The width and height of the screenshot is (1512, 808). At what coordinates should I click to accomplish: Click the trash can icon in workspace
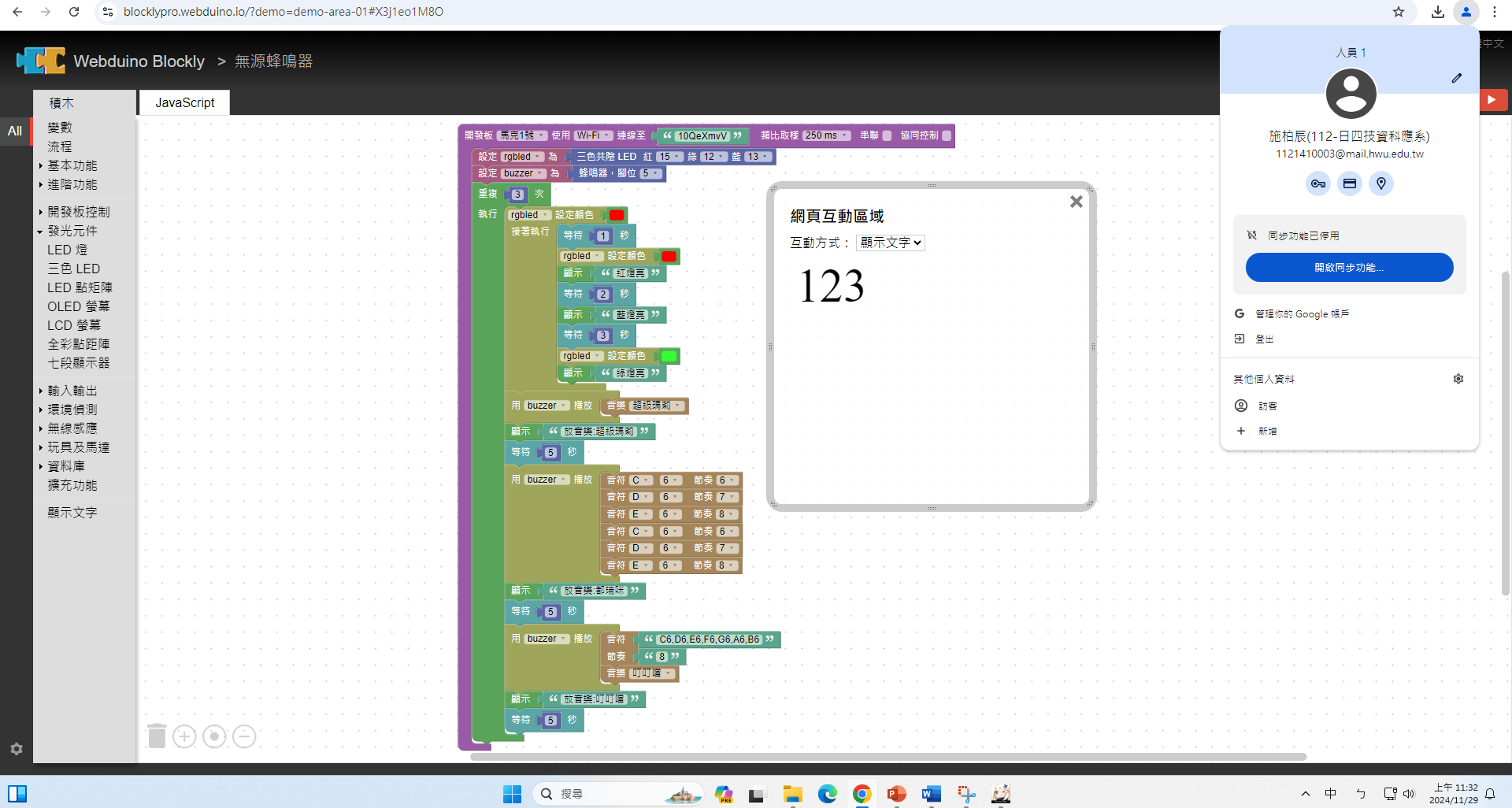coord(157,736)
